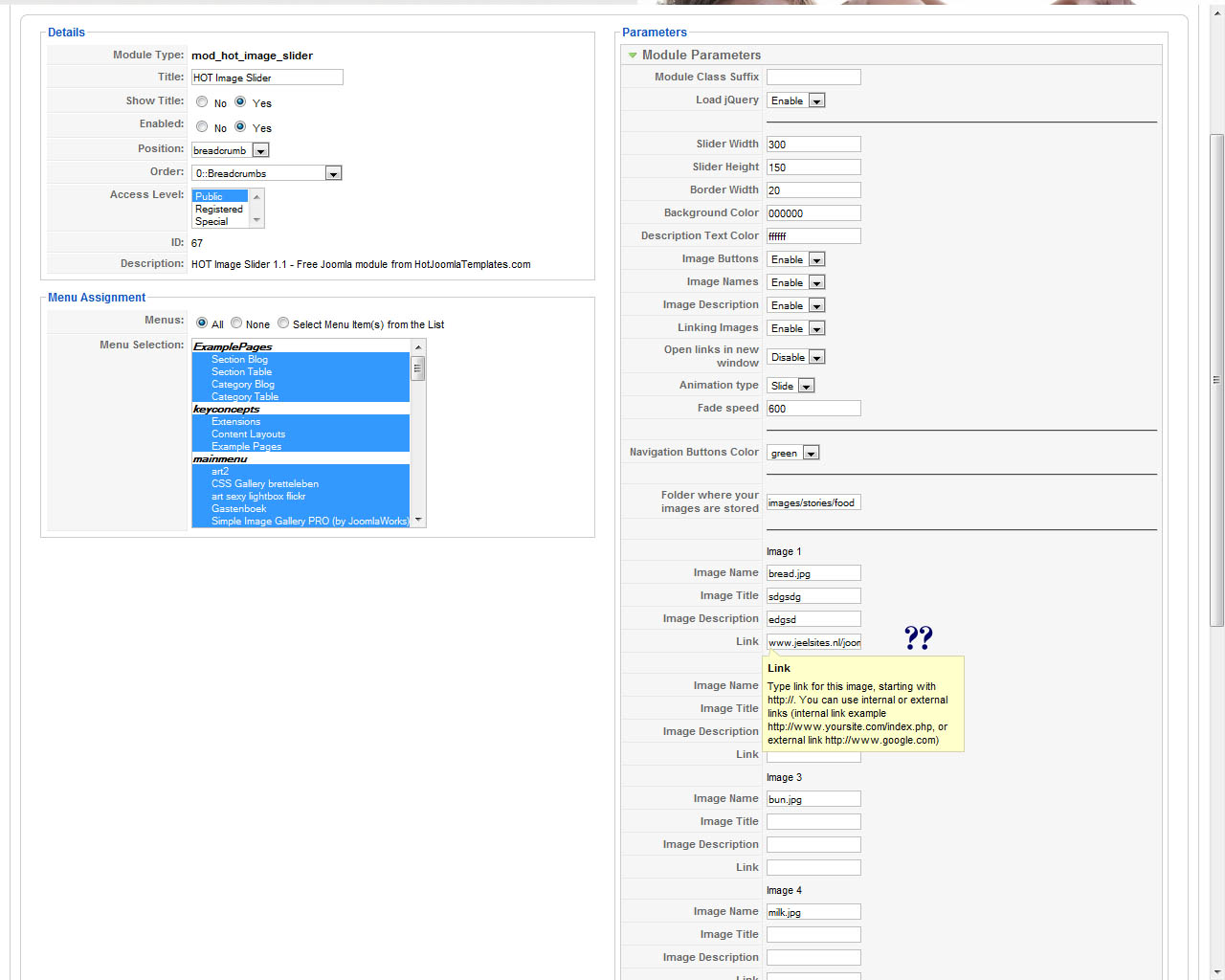Click Image 3 Image Title field

813,821
